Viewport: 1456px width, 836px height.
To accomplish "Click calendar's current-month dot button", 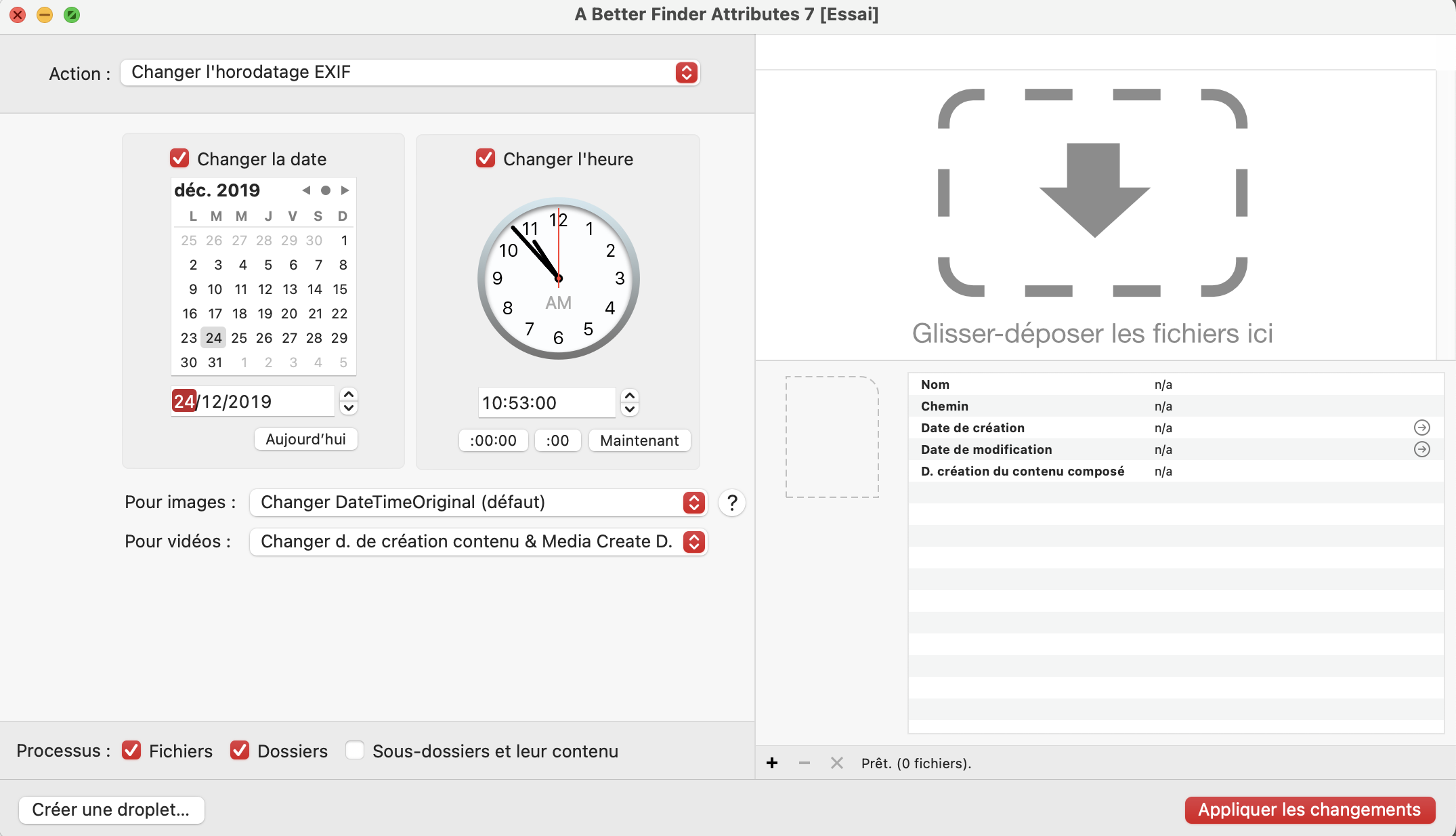I will (x=326, y=190).
